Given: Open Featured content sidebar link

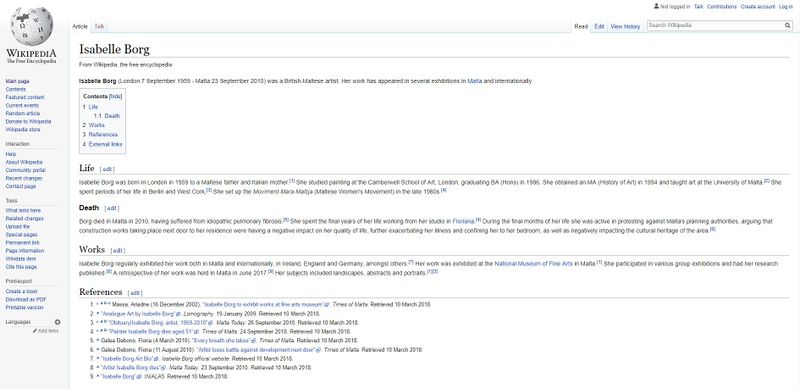Looking at the screenshot, I should [x=24, y=98].
